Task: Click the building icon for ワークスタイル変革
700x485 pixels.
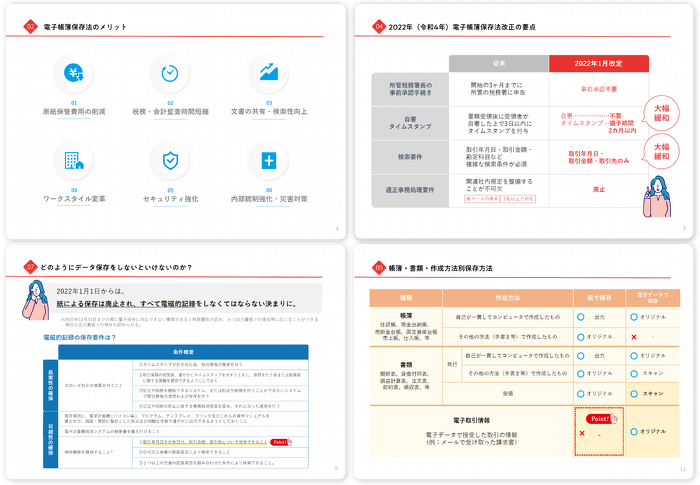Action: 75,159
